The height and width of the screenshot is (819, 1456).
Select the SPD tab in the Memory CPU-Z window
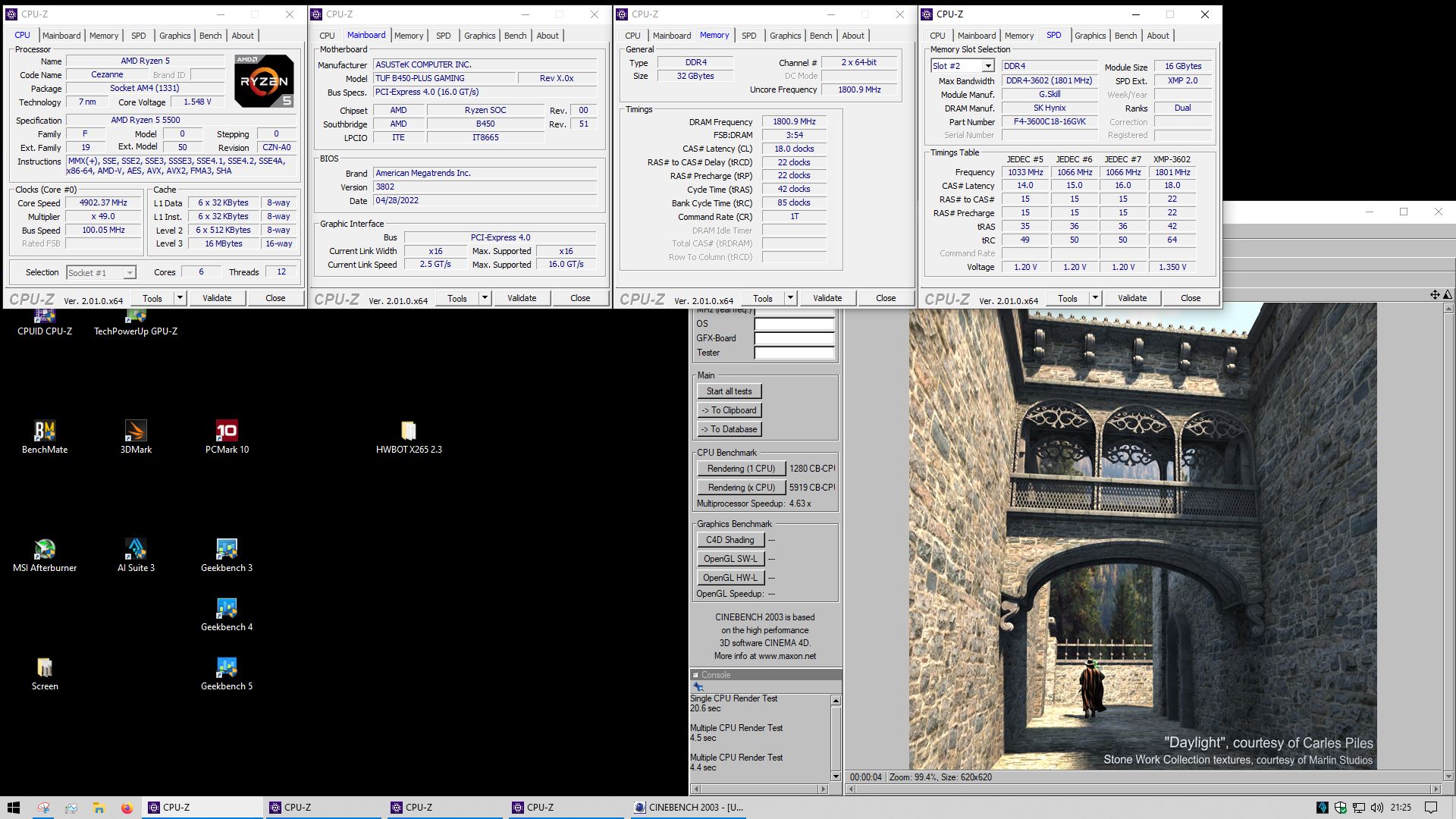tap(748, 36)
